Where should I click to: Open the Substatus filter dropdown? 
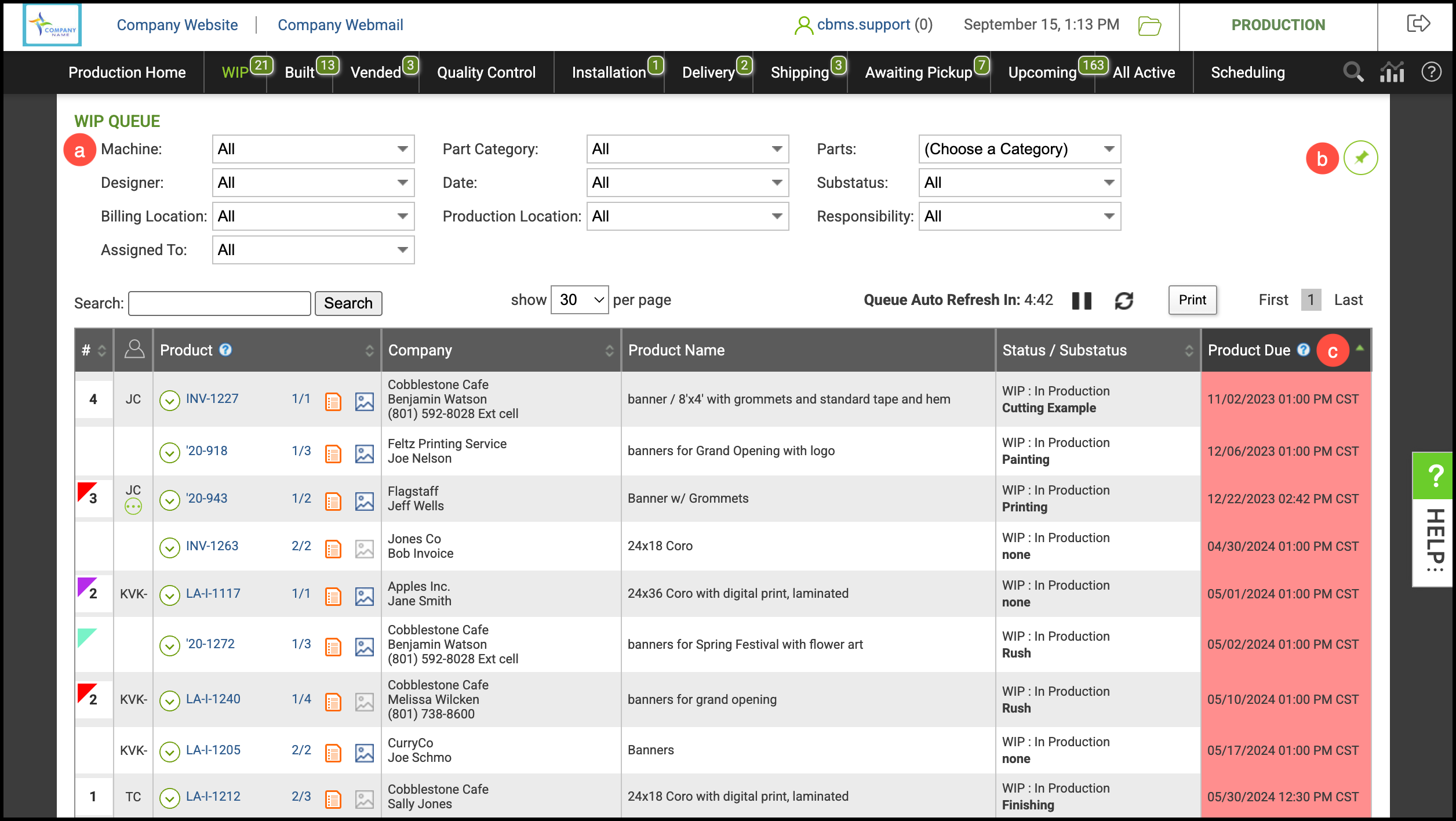click(x=1019, y=183)
